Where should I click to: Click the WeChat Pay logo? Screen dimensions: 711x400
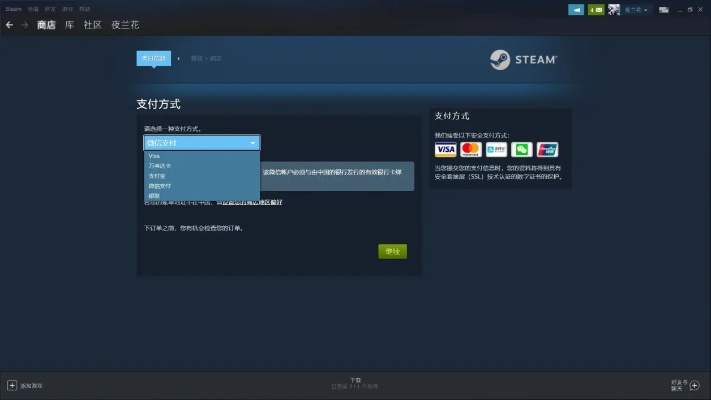pyautogui.click(x=521, y=150)
